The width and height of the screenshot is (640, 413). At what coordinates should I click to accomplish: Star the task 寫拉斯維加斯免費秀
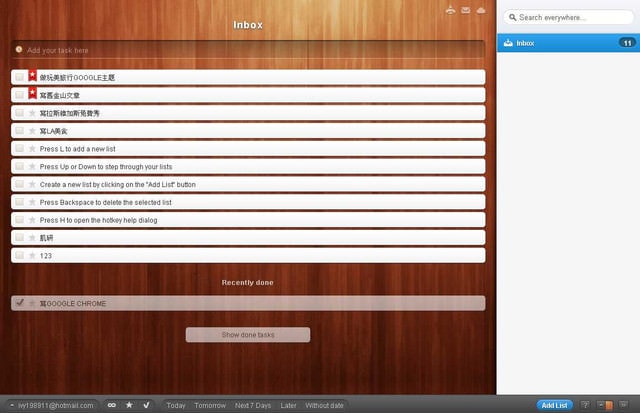[x=32, y=113]
